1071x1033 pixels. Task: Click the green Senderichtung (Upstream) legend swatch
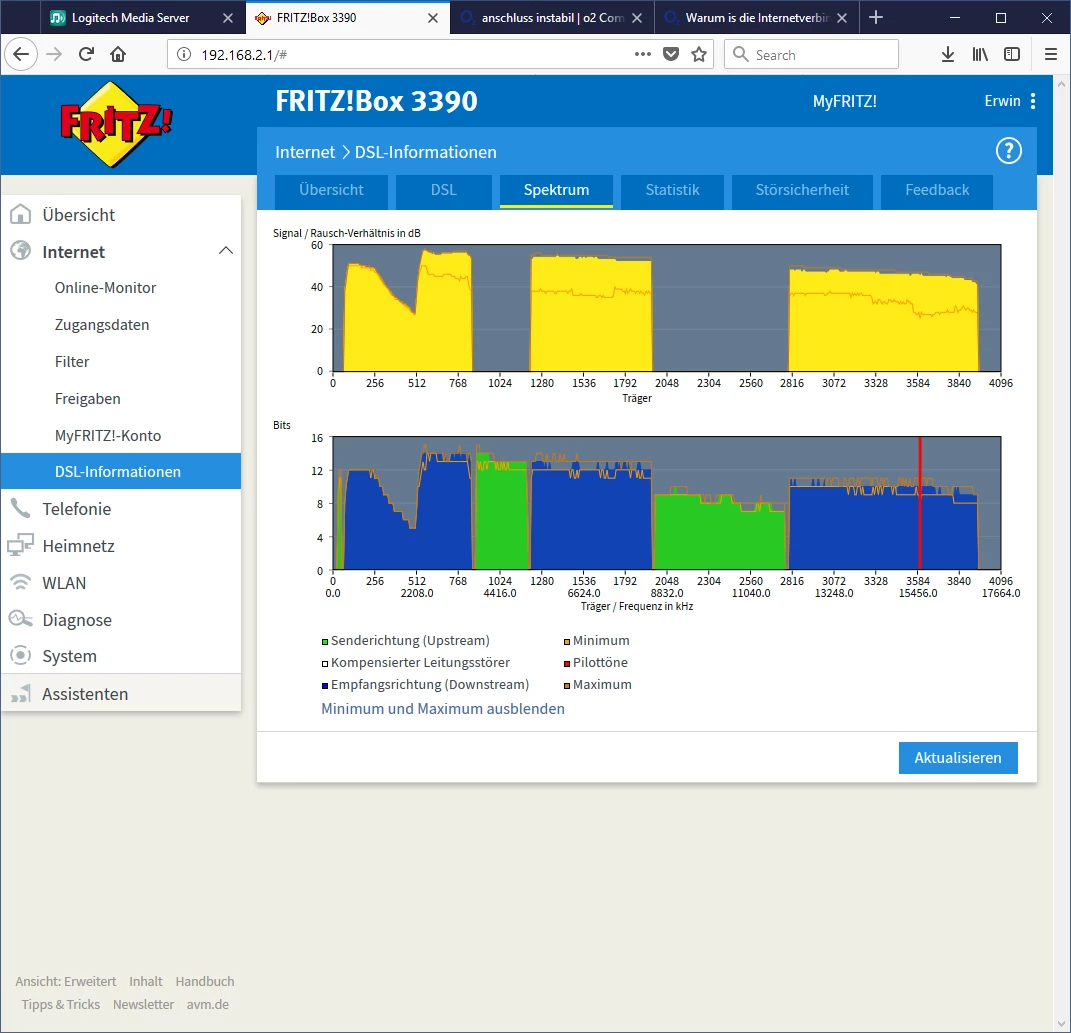click(x=325, y=642)
